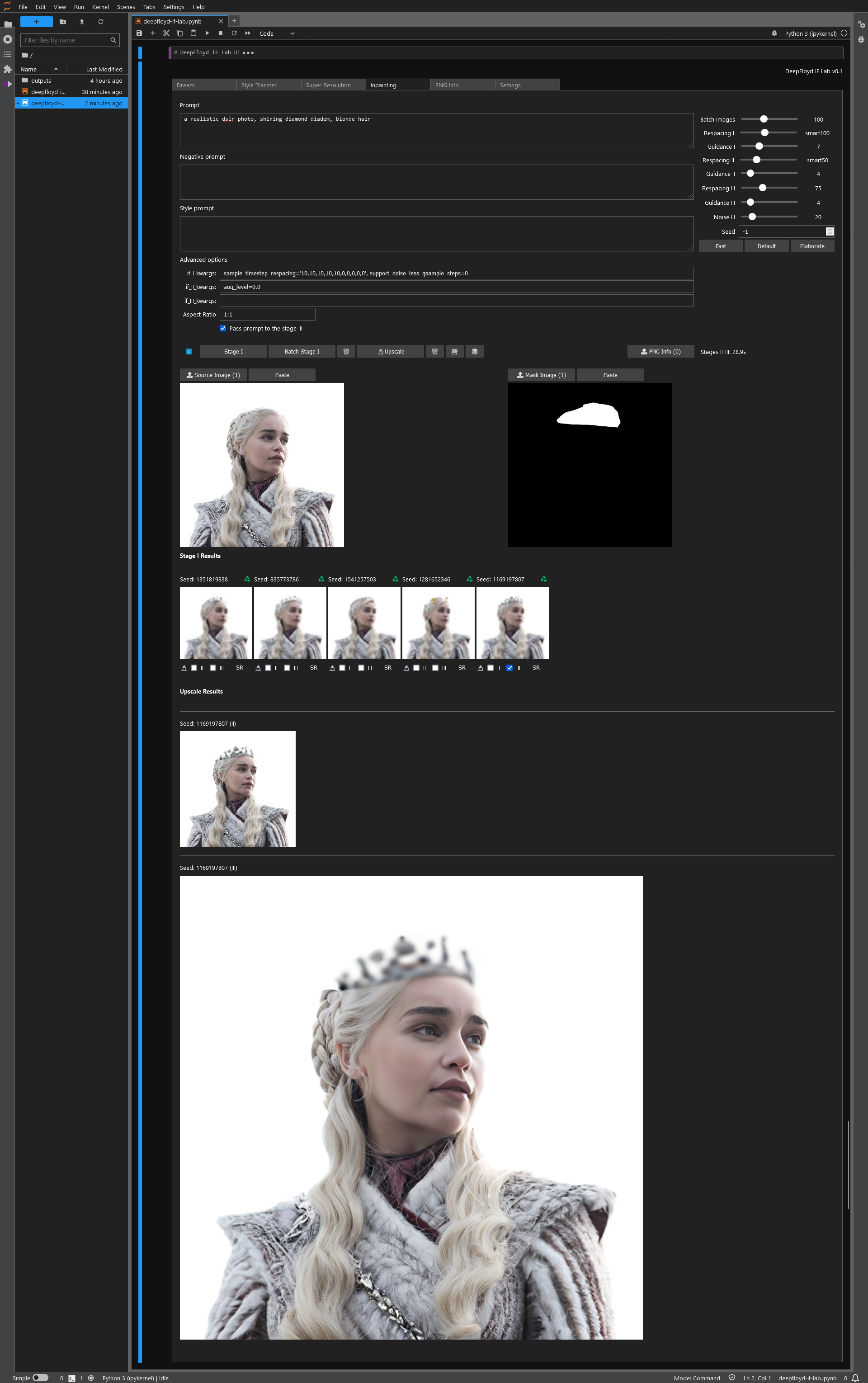Screen dimensions: 868x1383
Task: Open the property inspector gears icon
Action: tap(861, 25)
